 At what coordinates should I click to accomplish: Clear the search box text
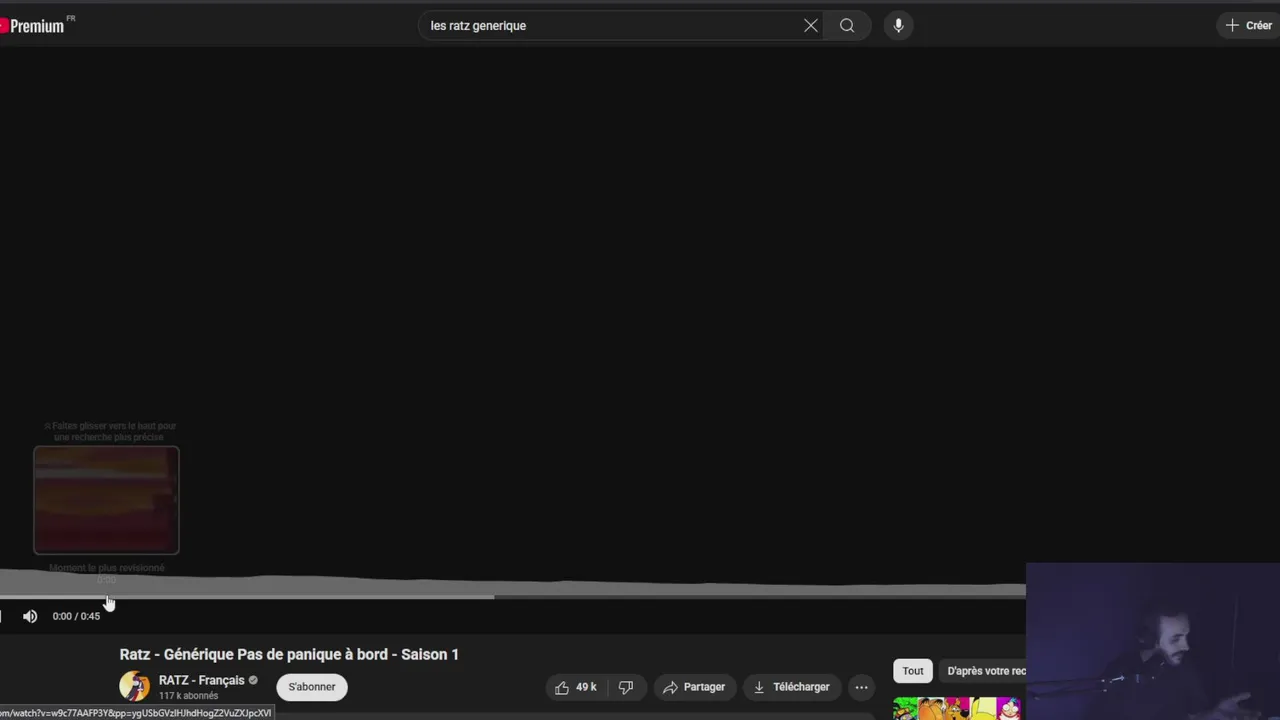pyautogui.click(x=811, y=26)
